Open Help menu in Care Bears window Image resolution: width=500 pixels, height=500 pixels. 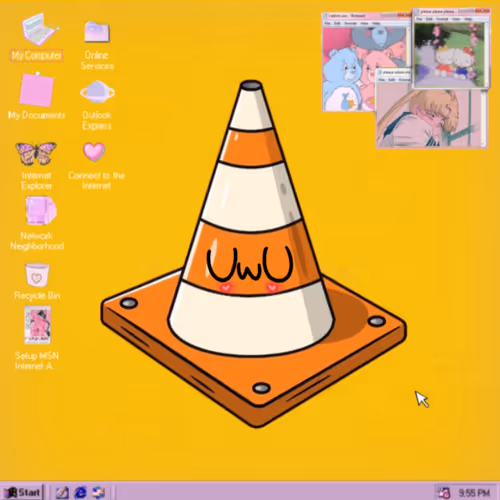(376, 23)
